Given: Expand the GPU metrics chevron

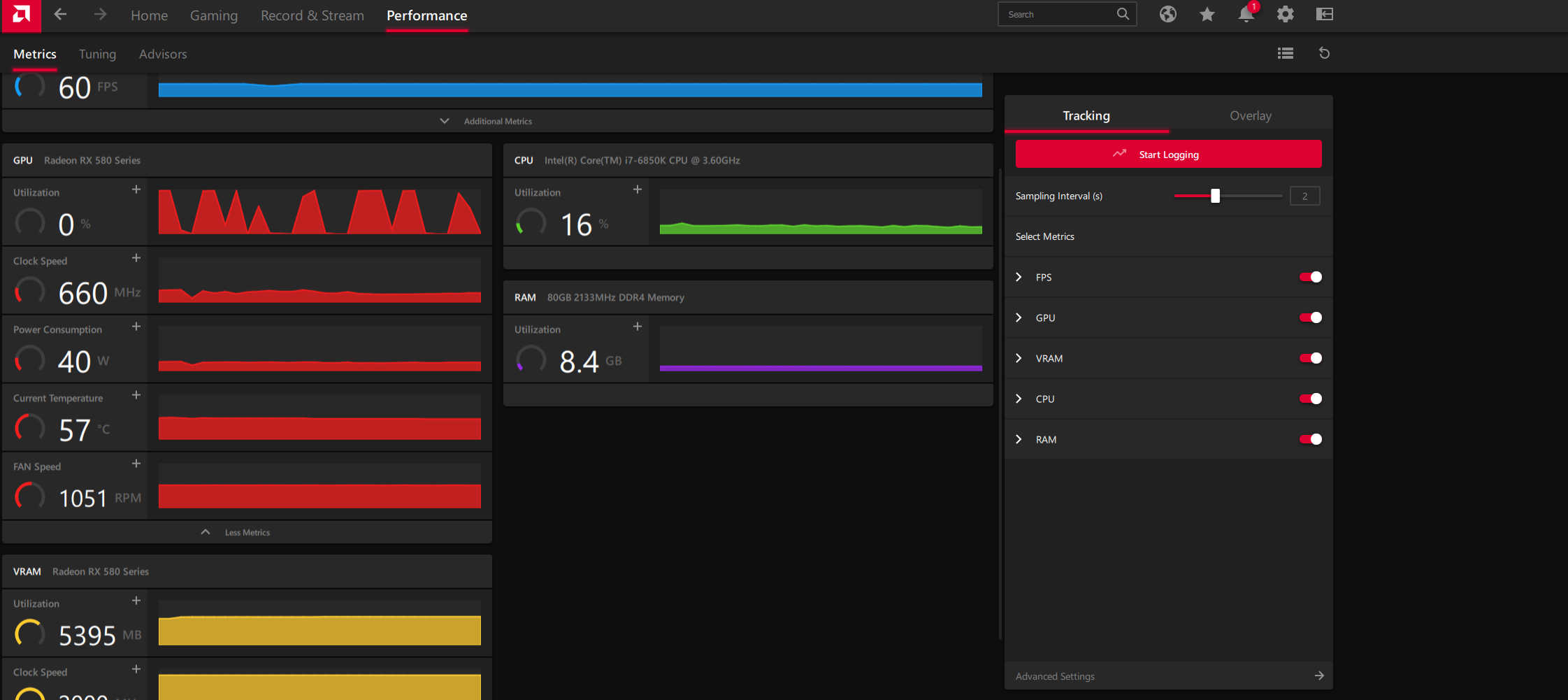Looking at the screenshot, I should [1019, 317].
